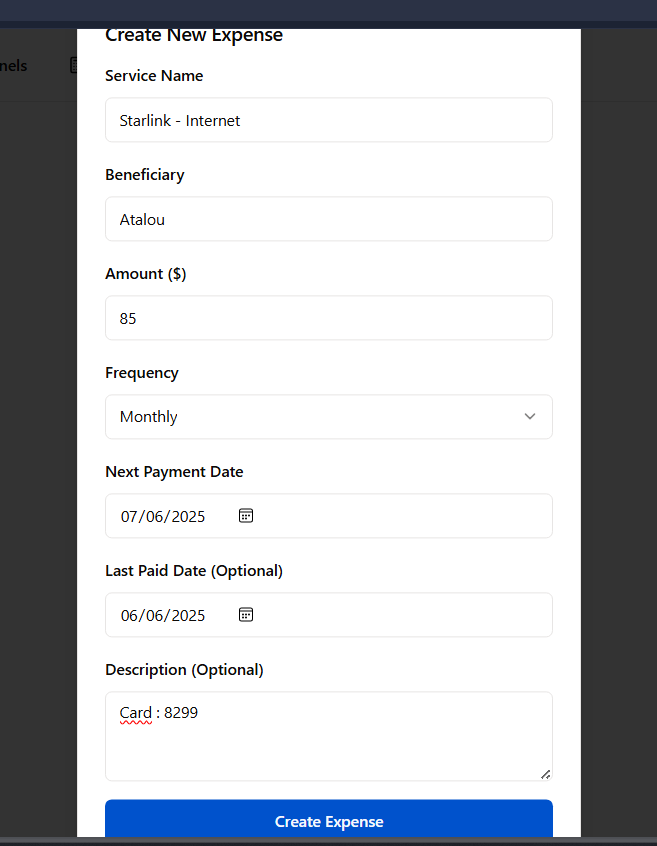Open the Monthly frequency selector
Image resolution: width=657 pixels, height=846 pixels.
pos(328,417)
